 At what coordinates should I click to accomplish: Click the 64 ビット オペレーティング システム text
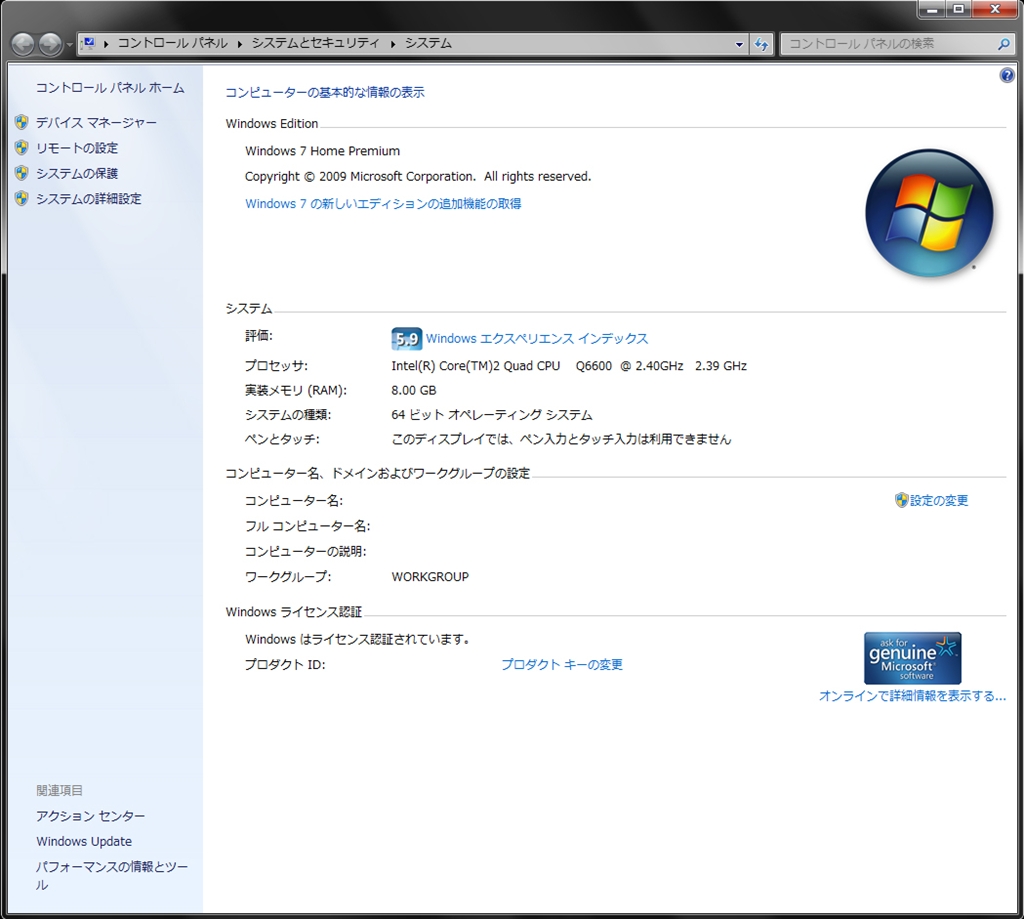click(x=492, y=415)
